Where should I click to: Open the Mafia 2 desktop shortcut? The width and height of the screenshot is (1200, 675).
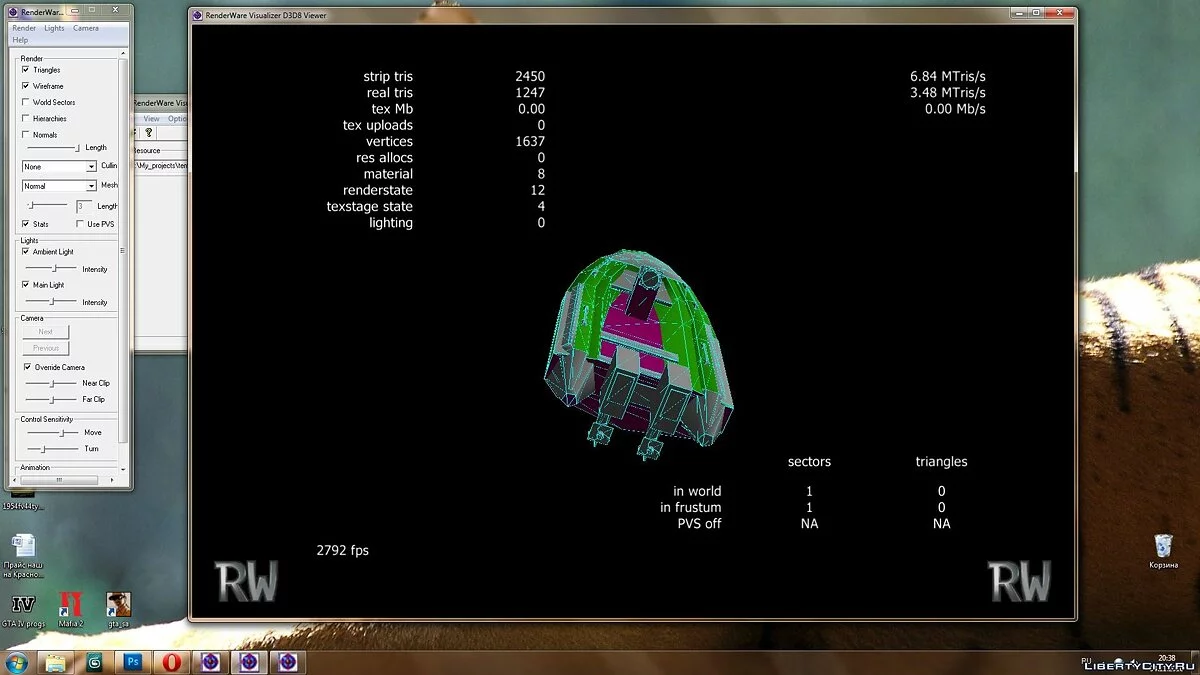pyautogui.click(x=70, y=606)
